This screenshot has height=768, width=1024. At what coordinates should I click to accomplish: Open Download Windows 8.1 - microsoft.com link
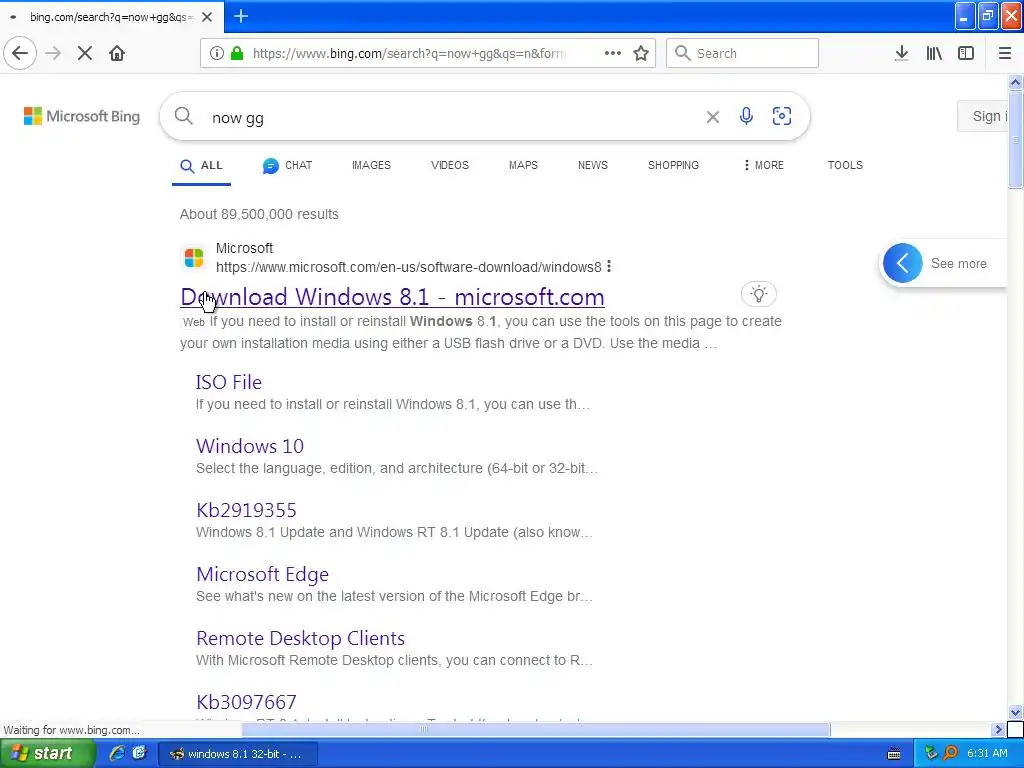point(392,297)
